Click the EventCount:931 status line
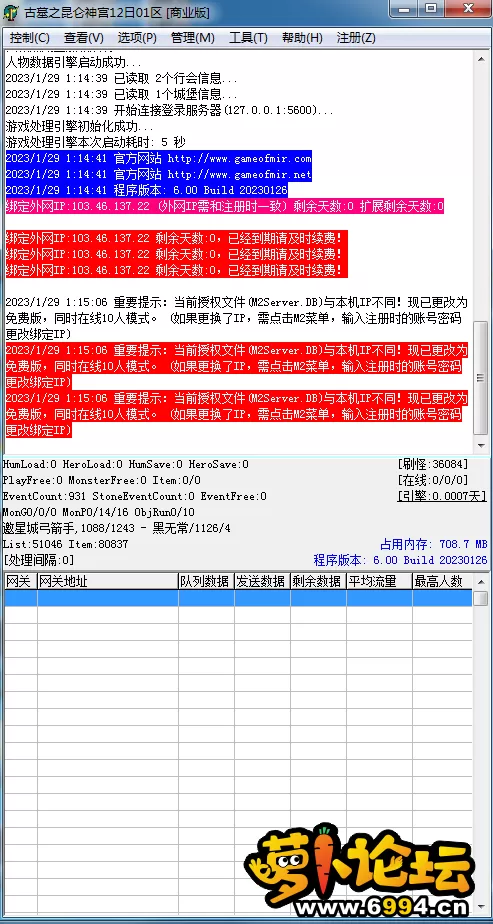This screenshot has width=493, height=924. 134,496
